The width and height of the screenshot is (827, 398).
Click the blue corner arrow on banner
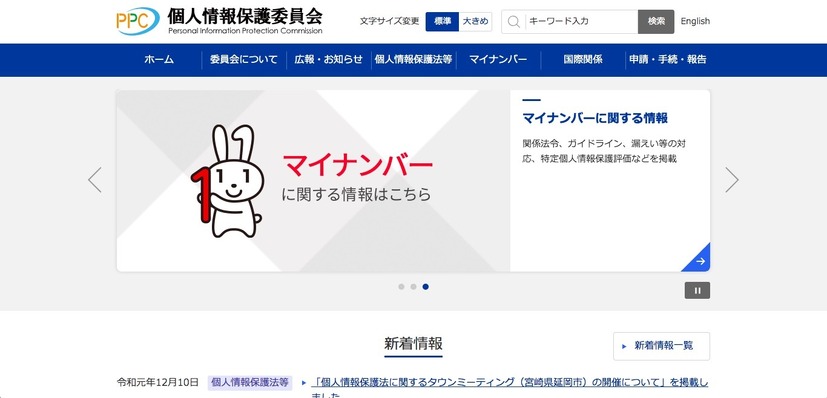(699, 260)
